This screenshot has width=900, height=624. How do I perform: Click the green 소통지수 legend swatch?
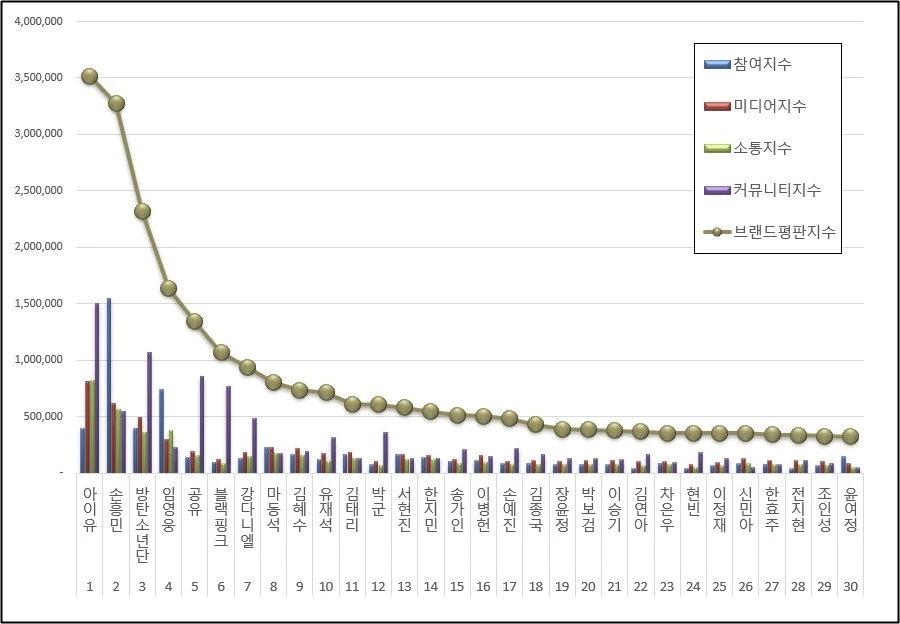click(716, 148)
